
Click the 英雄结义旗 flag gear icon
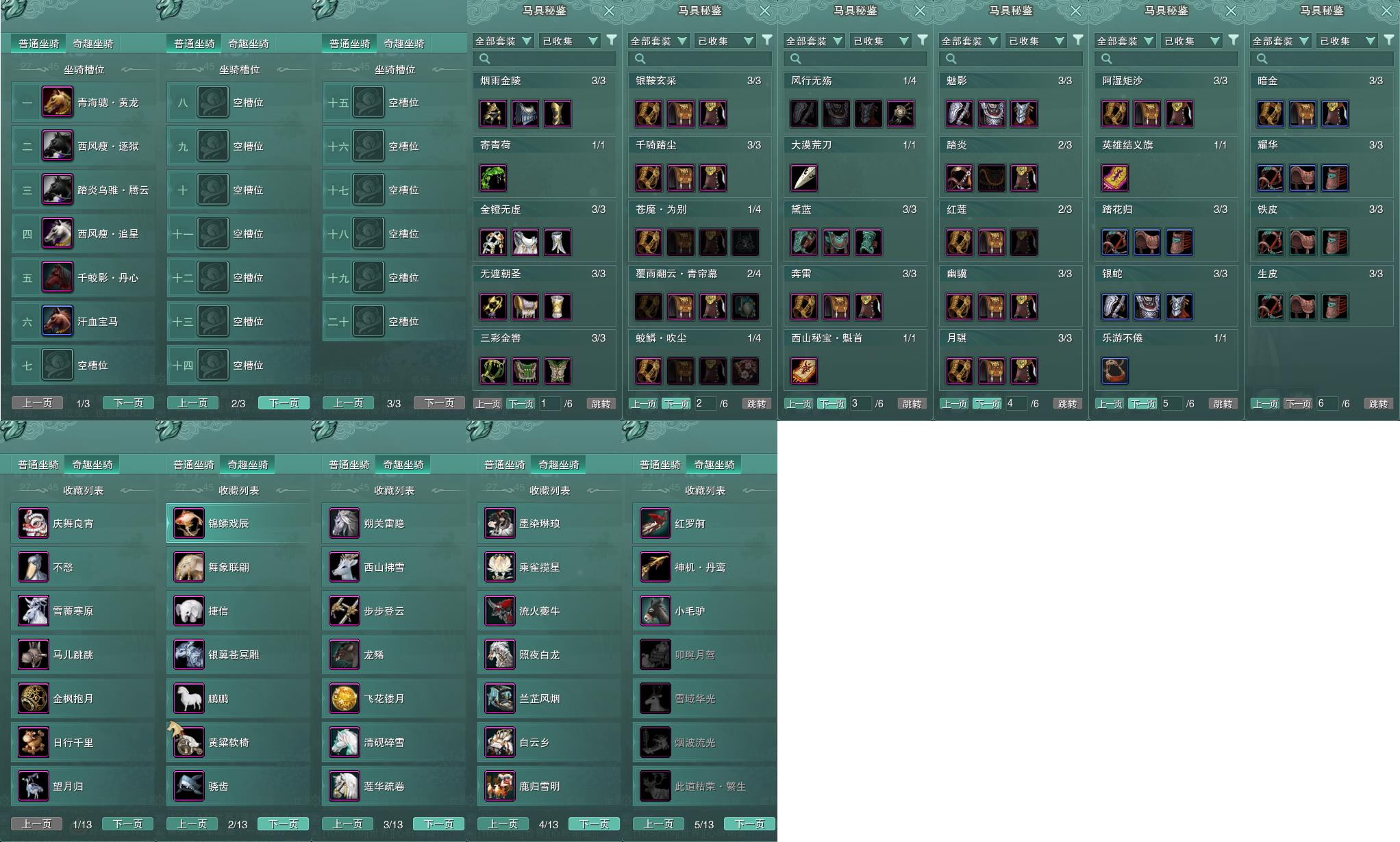(x=1115, y=178)
